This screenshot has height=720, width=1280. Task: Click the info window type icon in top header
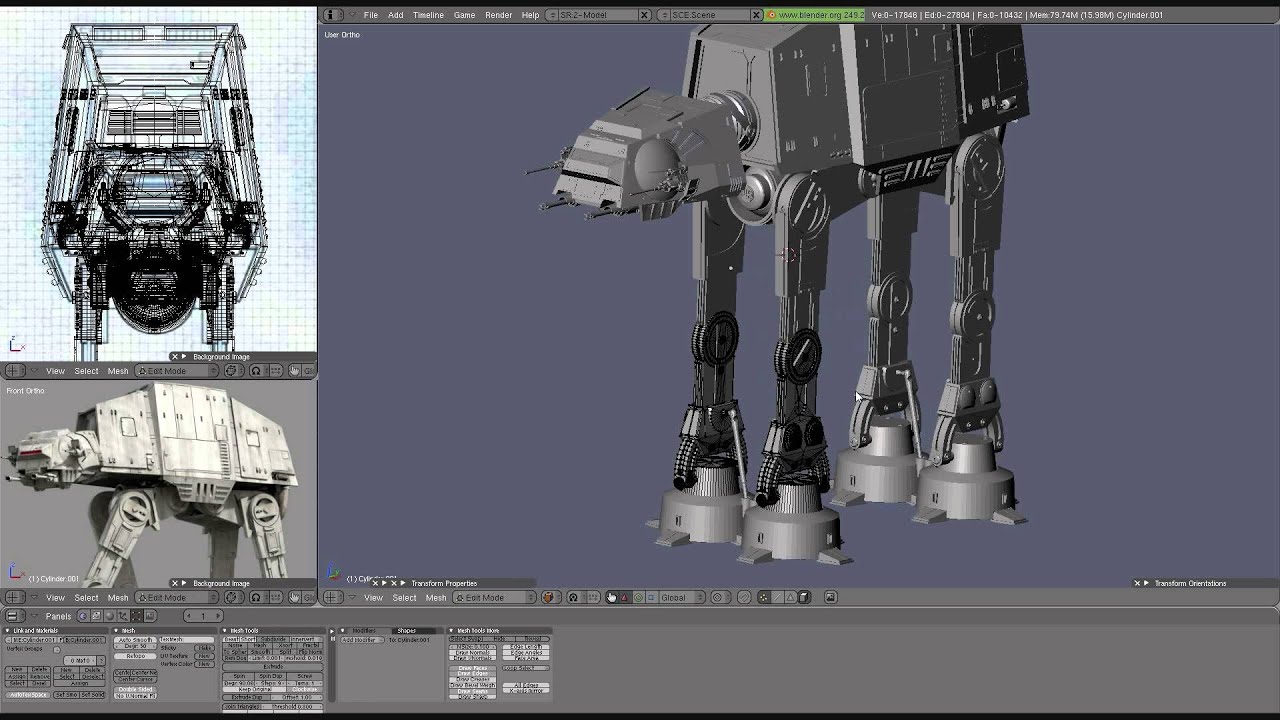coord(333,15)
